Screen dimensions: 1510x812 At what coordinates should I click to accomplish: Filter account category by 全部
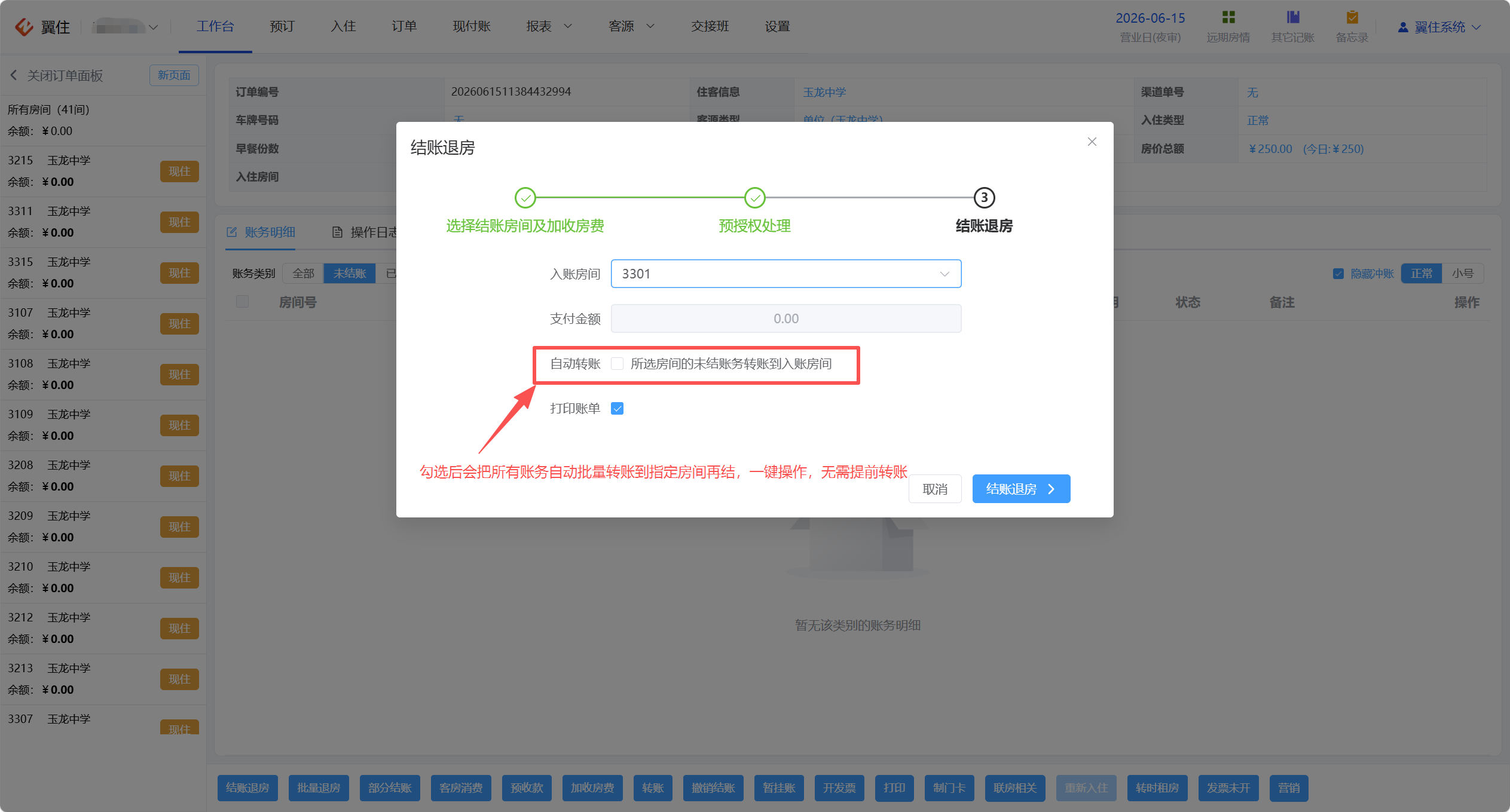click(x=303, y=274)
